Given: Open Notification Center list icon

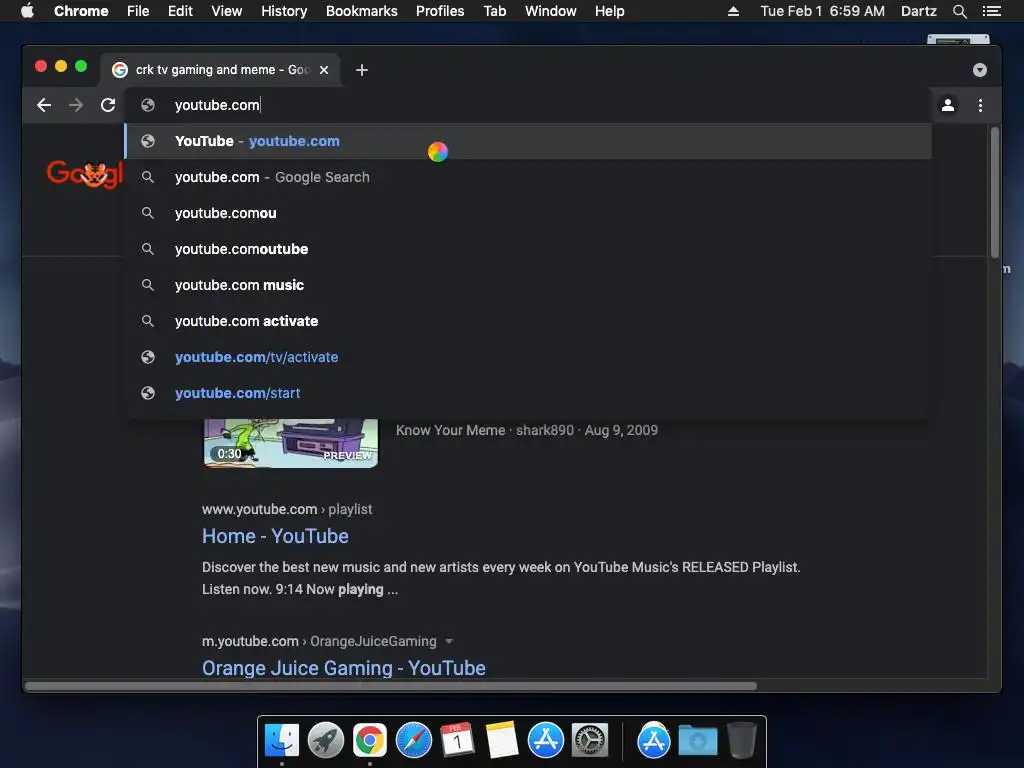Looking at the screenshot, I should 992,11.
